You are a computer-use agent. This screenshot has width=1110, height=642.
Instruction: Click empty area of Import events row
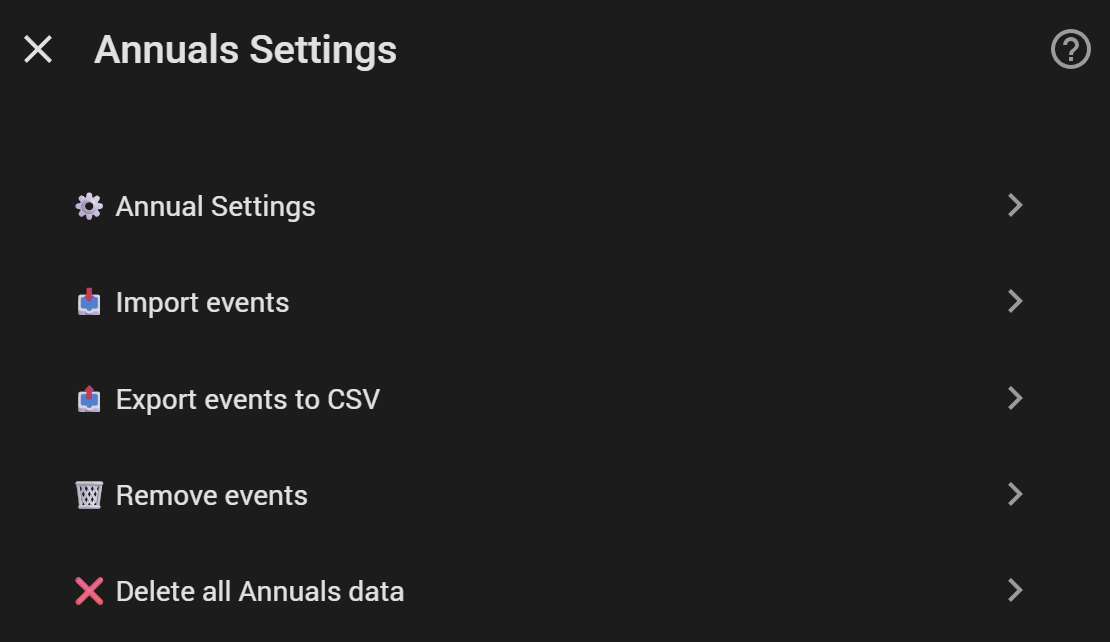(637, 302)
